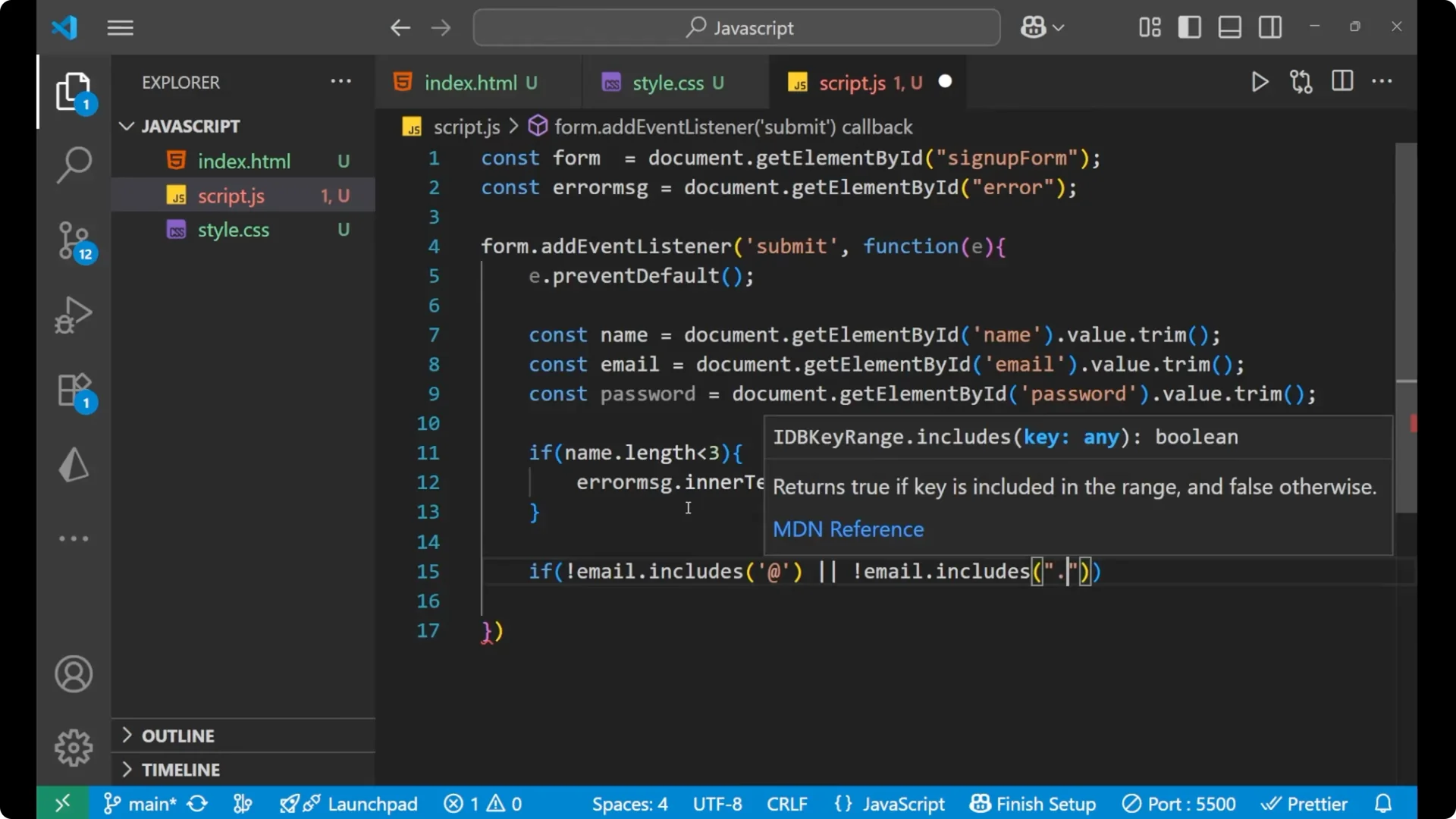This screenshot has width=1456, height=819.
Task: Open the Run and Debug view
Action: click(x=74, y=315)
